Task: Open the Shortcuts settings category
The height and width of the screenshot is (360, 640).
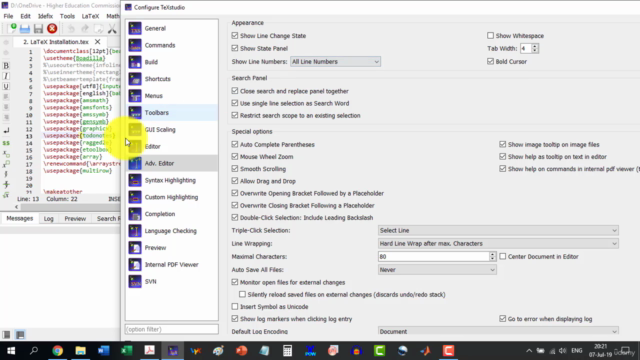Action: (171, 79)
